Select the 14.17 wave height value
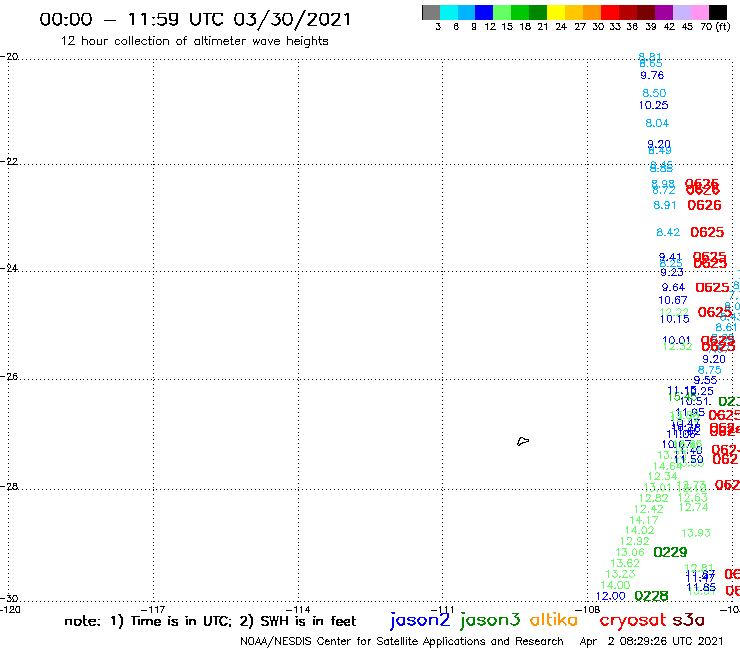Screen dimensions: 740x650 (644, 520)
